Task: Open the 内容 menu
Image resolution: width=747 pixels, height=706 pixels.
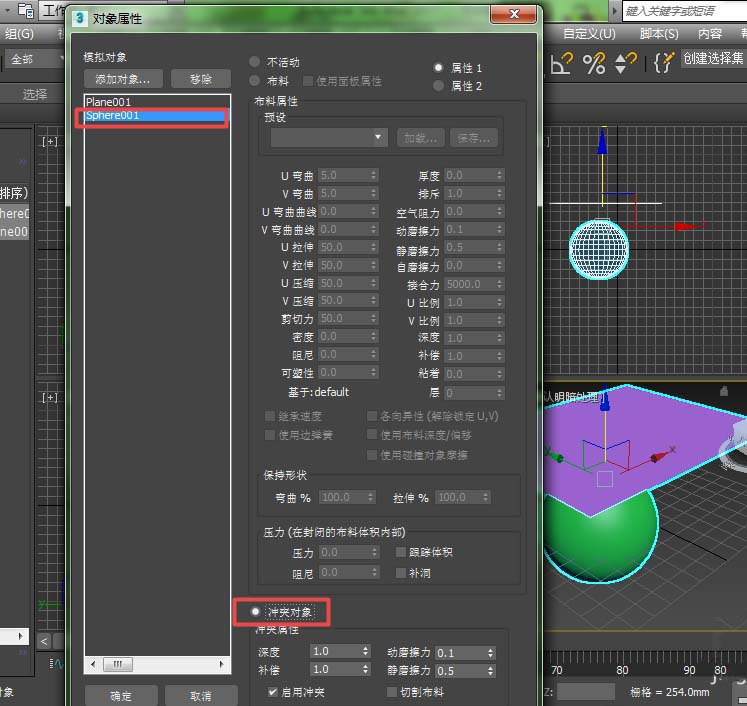Action: (710, 34)
